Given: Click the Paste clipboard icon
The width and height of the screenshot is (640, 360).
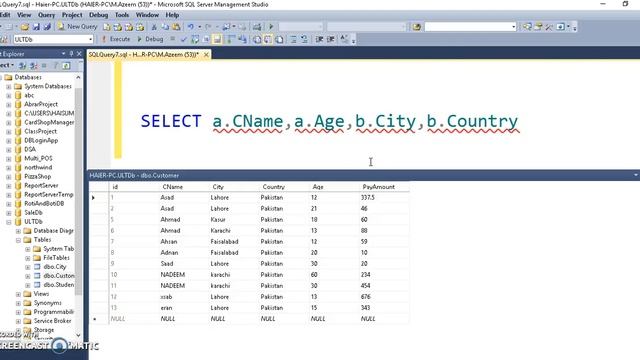Looking at the screenshot, I should [176, 27].
